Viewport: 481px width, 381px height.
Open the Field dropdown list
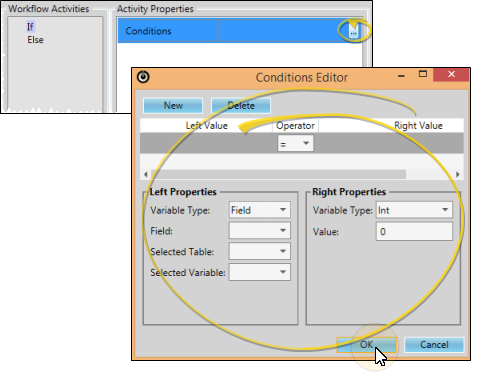pyautogui.click(x=260, y=230)
